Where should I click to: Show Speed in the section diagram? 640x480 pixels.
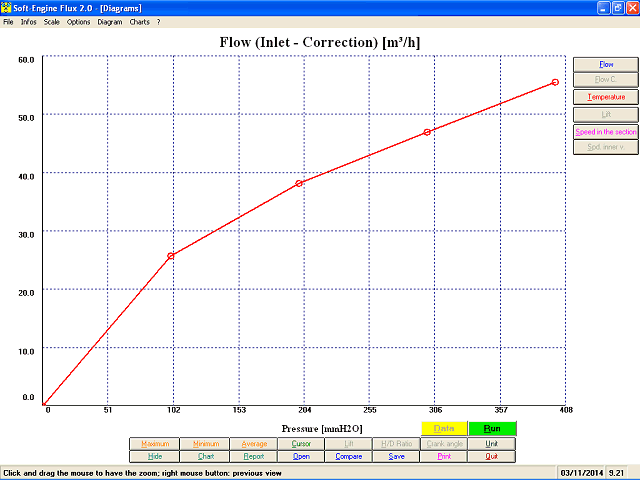click(x=606, y=132)
